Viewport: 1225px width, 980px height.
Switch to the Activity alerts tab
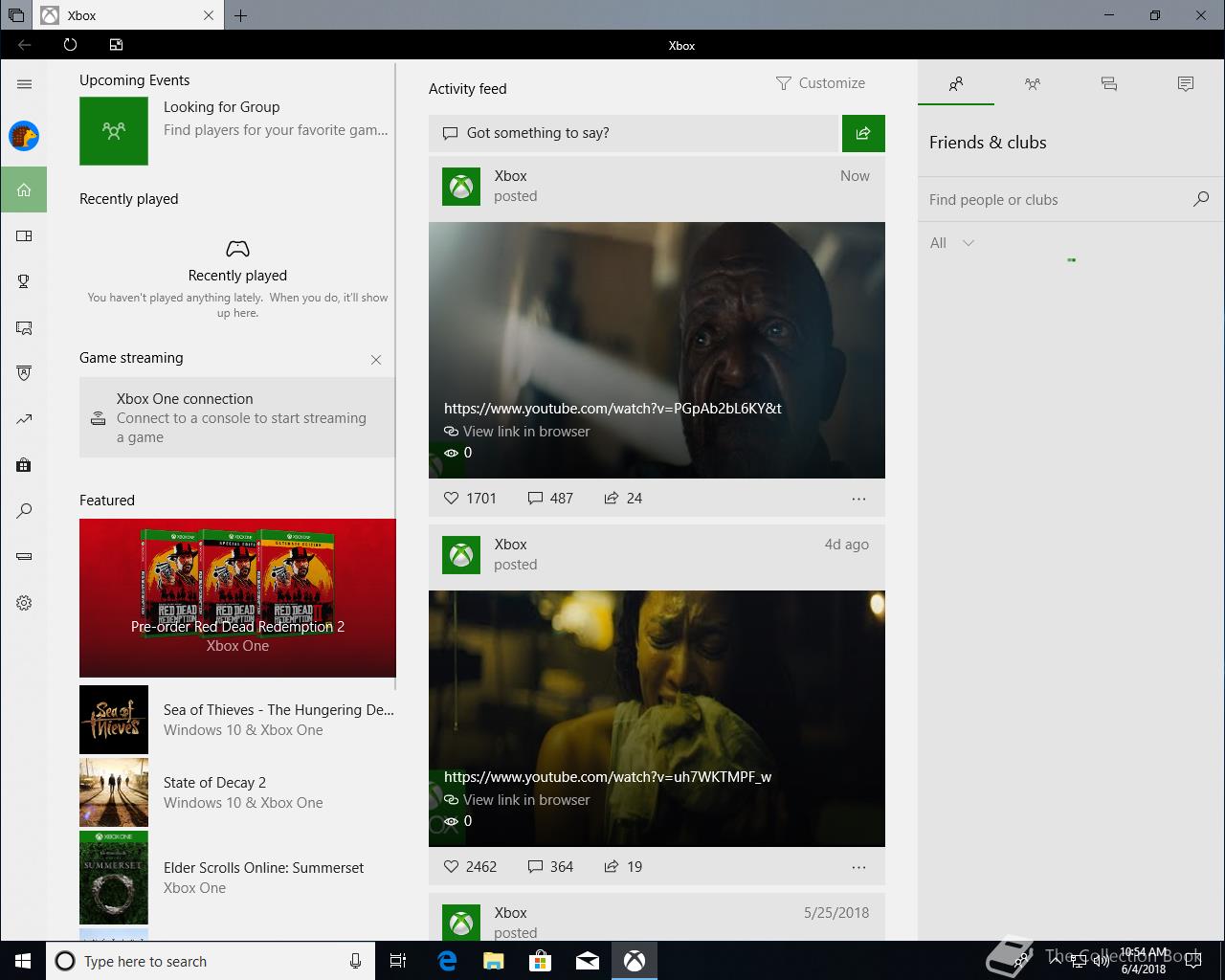click(1186, 84)
